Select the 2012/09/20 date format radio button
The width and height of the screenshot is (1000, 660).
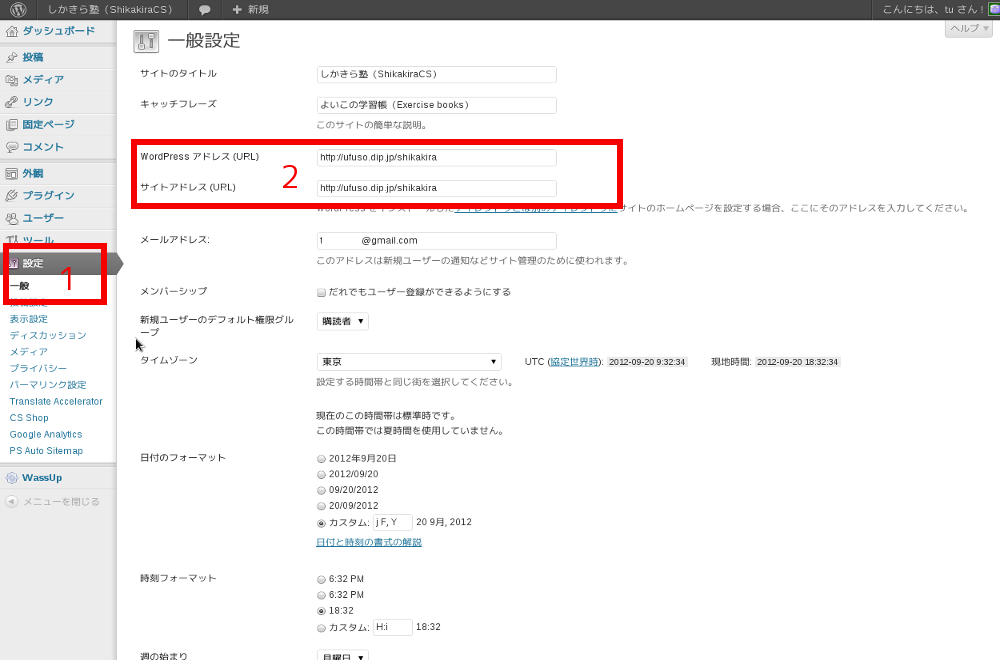pos(321,474)
